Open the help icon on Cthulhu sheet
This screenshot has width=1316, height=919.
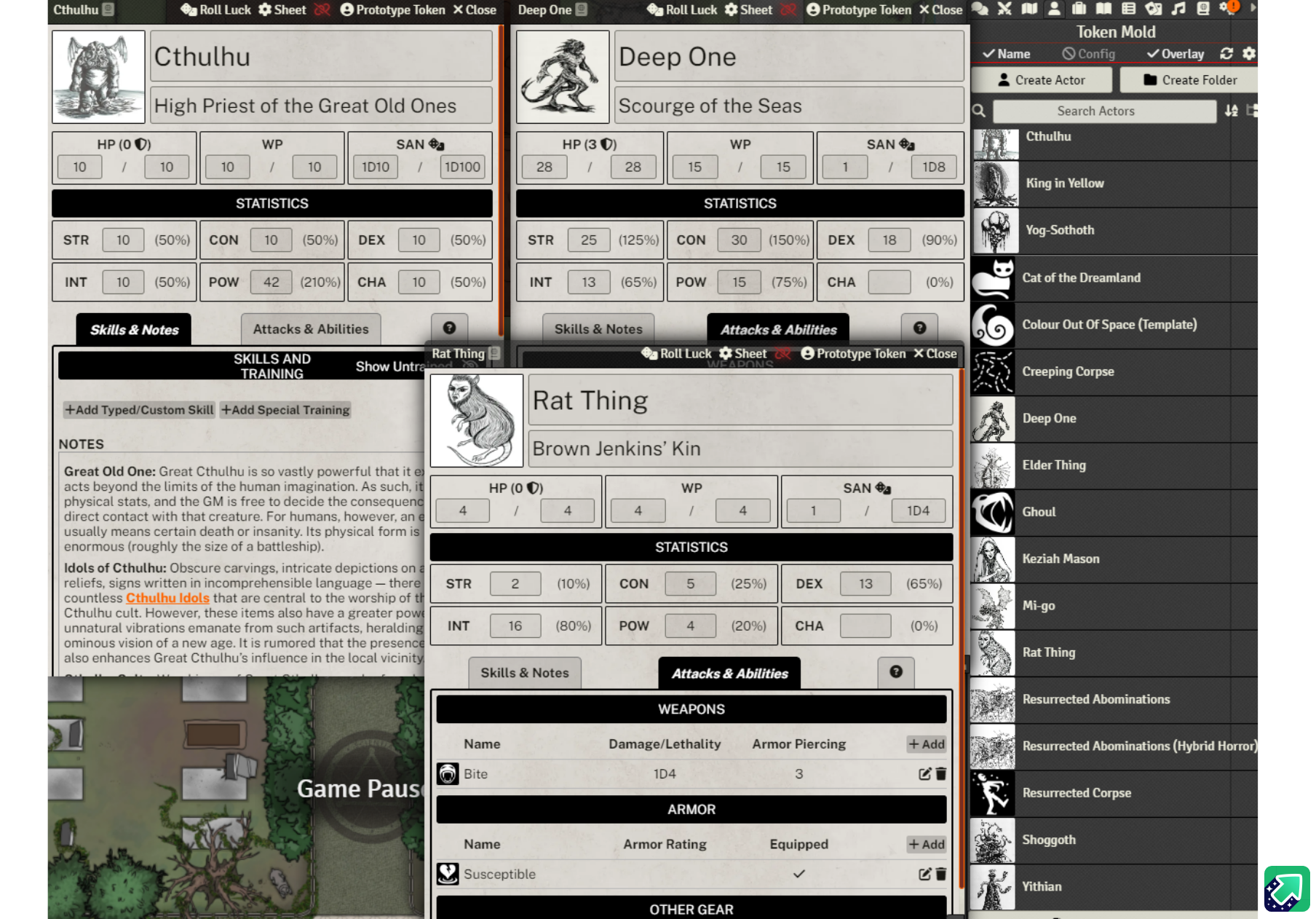(449, 328)
